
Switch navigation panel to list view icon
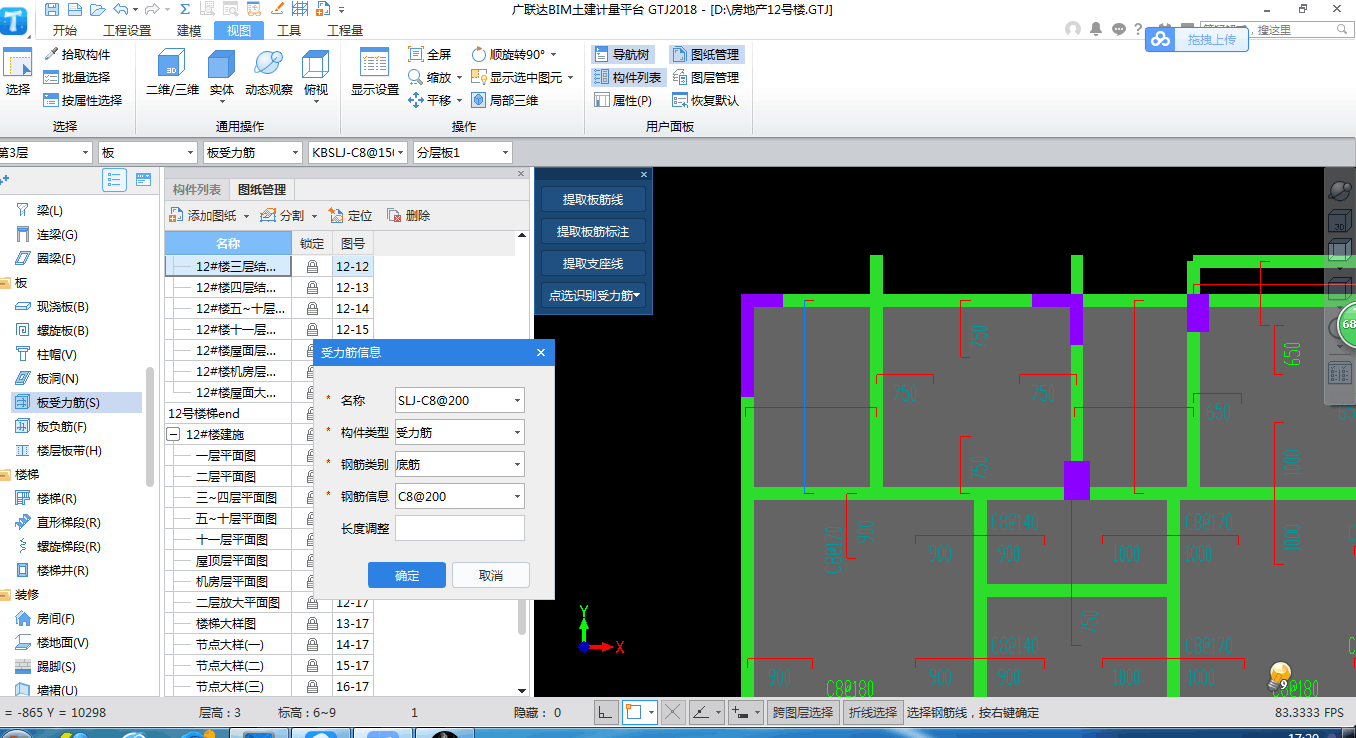coord(114,180)
